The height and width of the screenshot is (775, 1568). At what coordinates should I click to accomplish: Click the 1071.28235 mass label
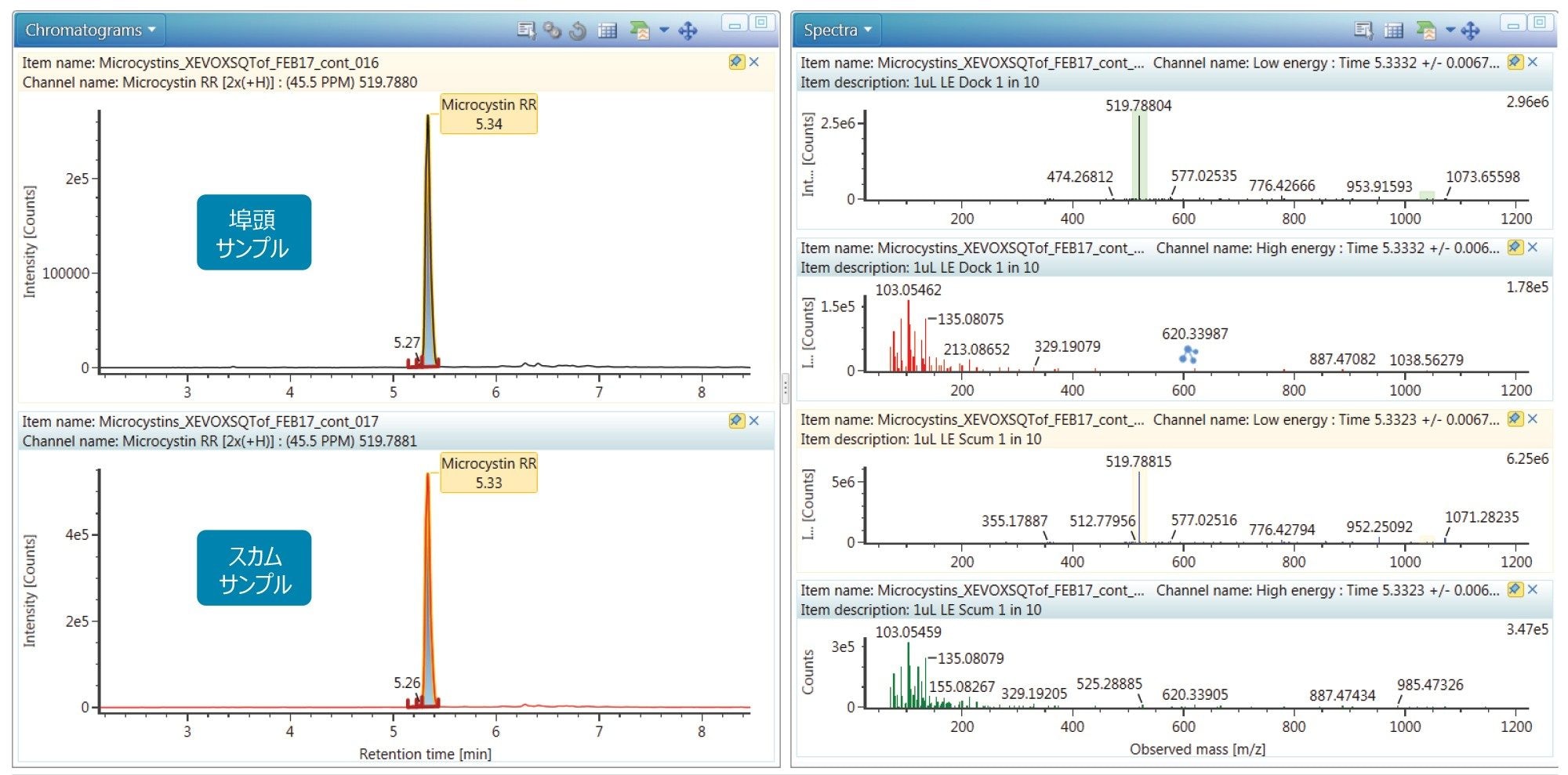pos(1482,517)
